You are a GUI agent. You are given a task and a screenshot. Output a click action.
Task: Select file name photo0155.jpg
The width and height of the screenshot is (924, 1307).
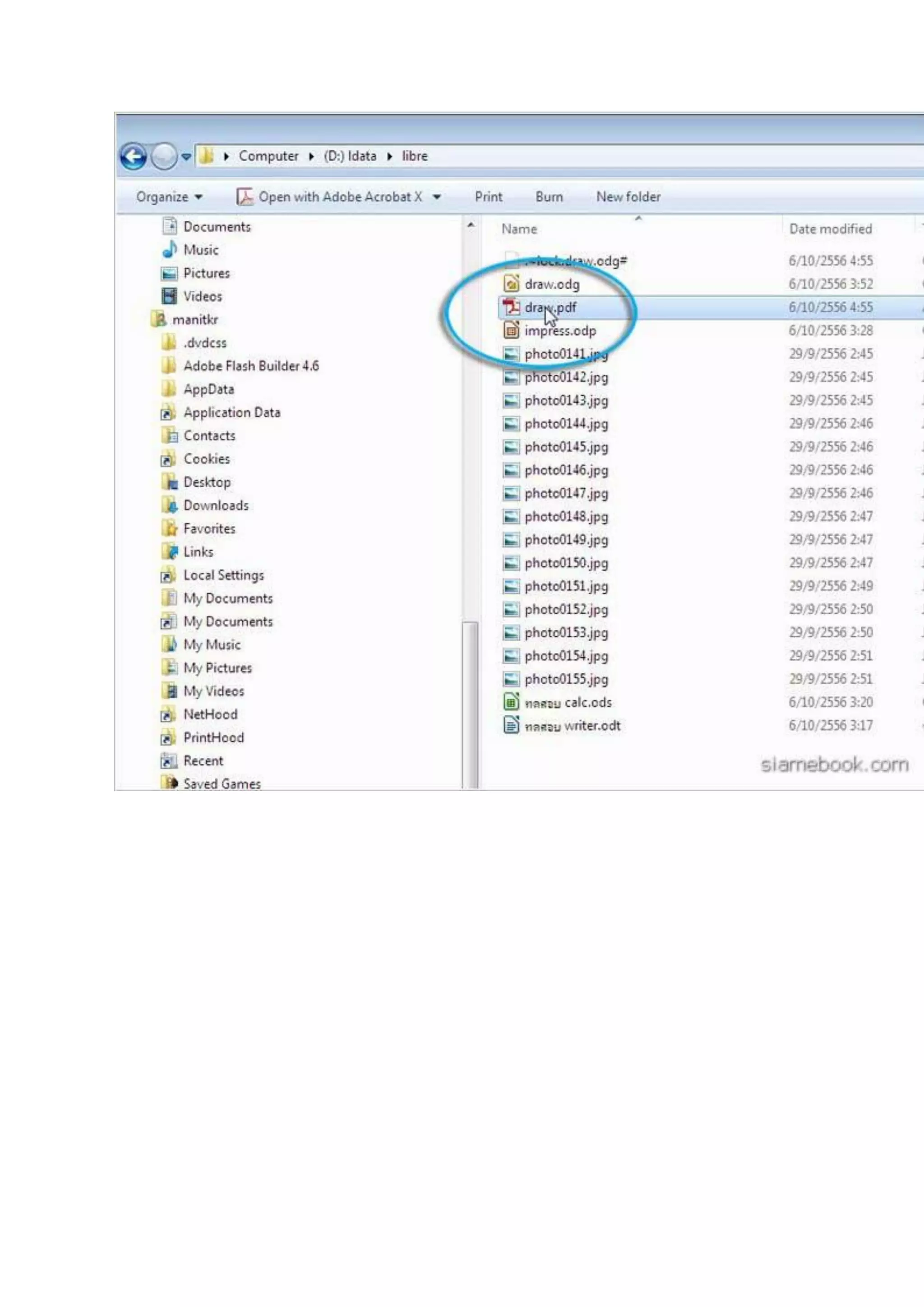[566, 680]
